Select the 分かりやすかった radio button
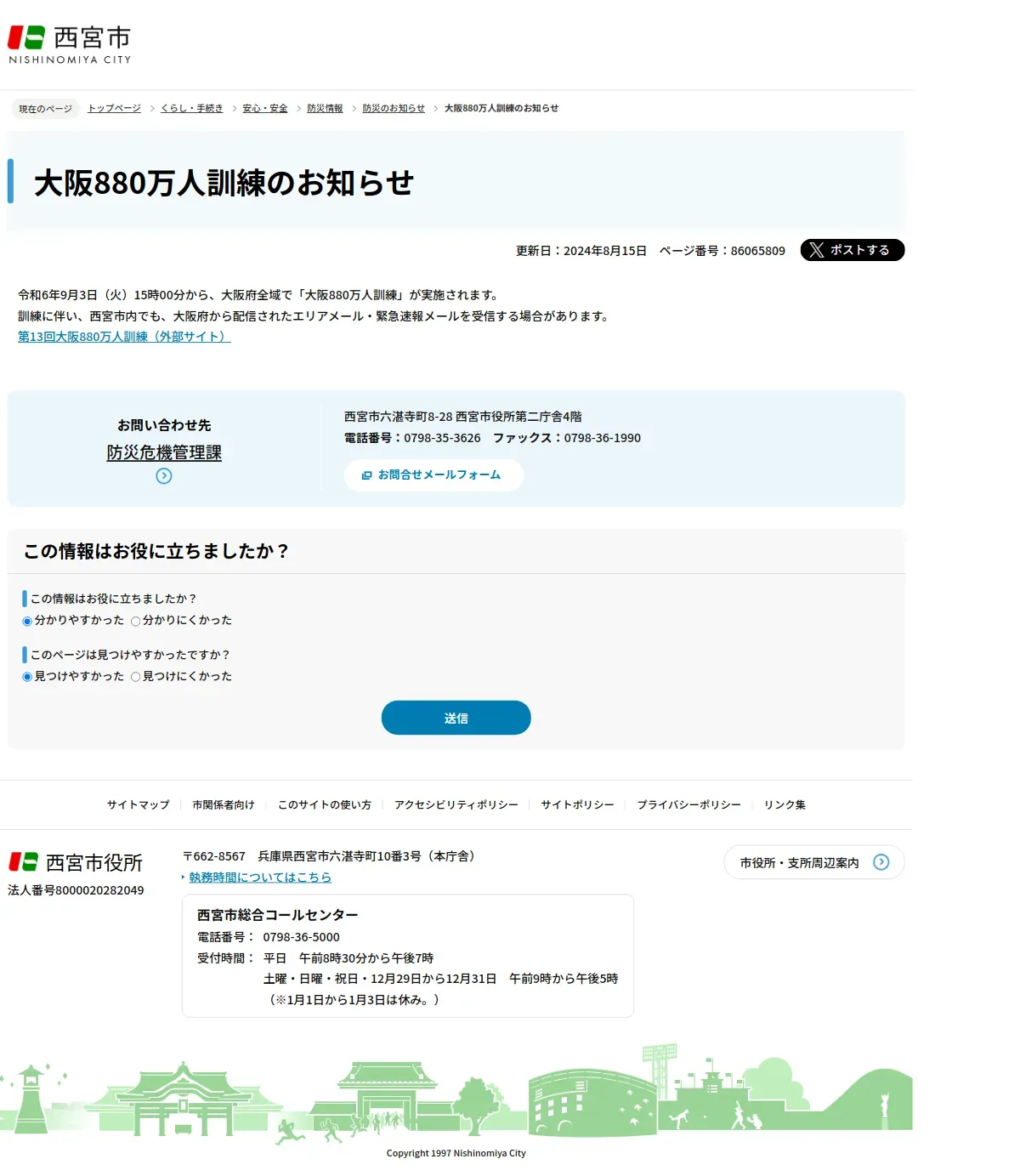Image resolution: width=1020 pixels, height=1176 pixels. (27, 622)
